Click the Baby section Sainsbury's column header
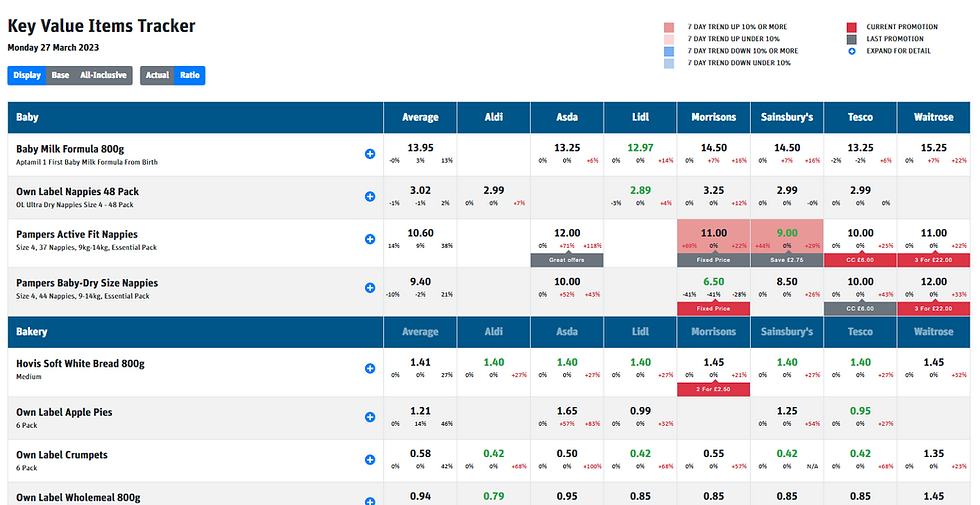Viewport: 980px width, 505px height. [787, 118]
